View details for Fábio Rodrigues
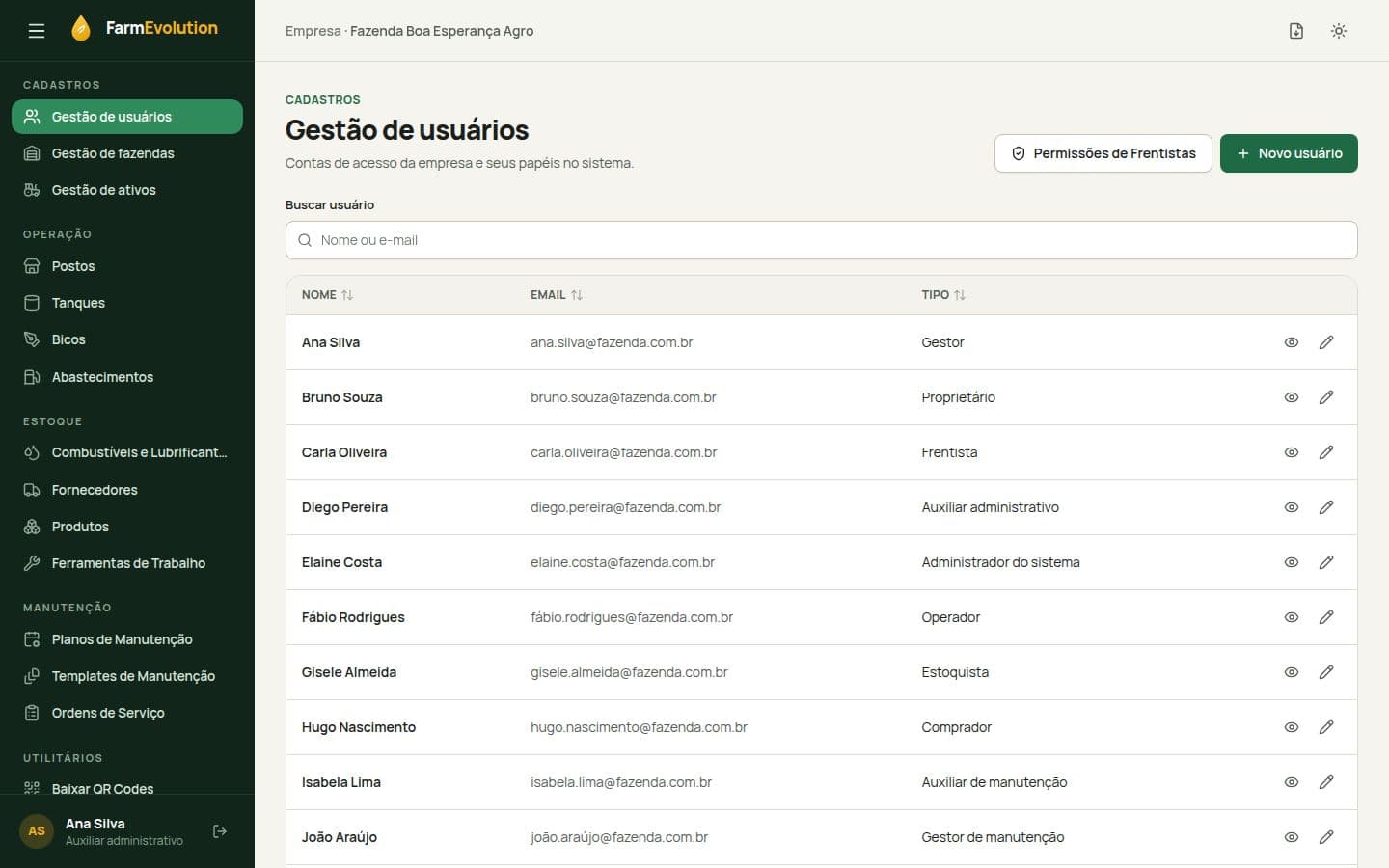This screenshot has height=868, width=1389. point(1292,617)
